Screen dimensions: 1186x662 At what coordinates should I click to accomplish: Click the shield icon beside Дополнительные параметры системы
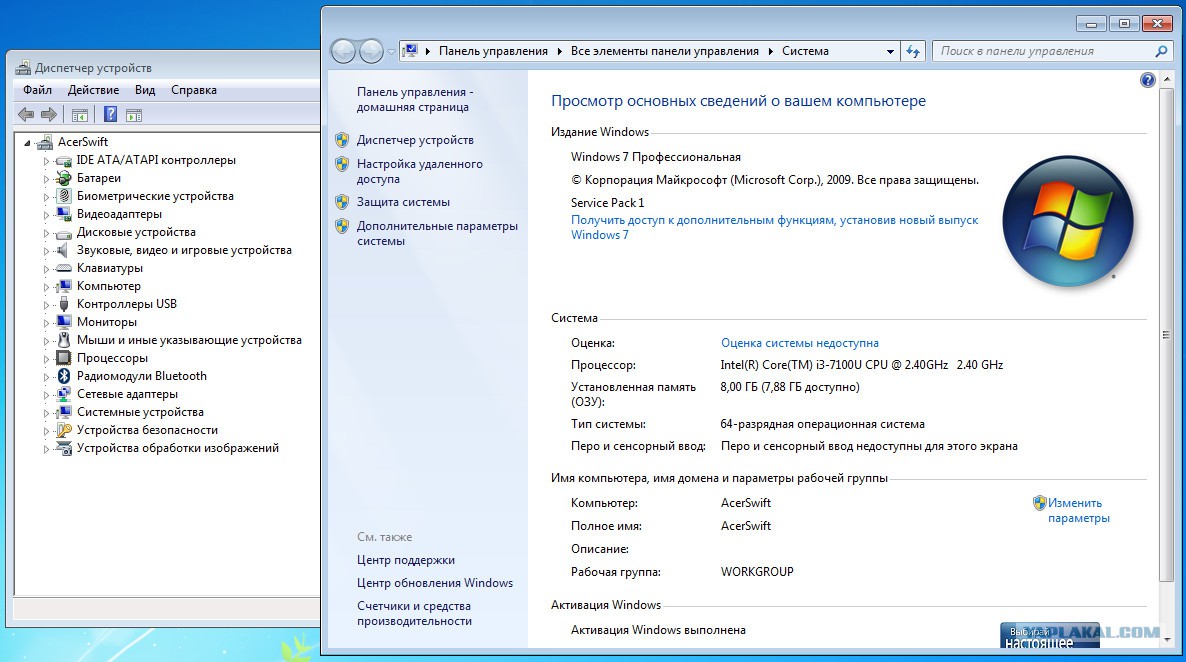click(x=342, y=226)
